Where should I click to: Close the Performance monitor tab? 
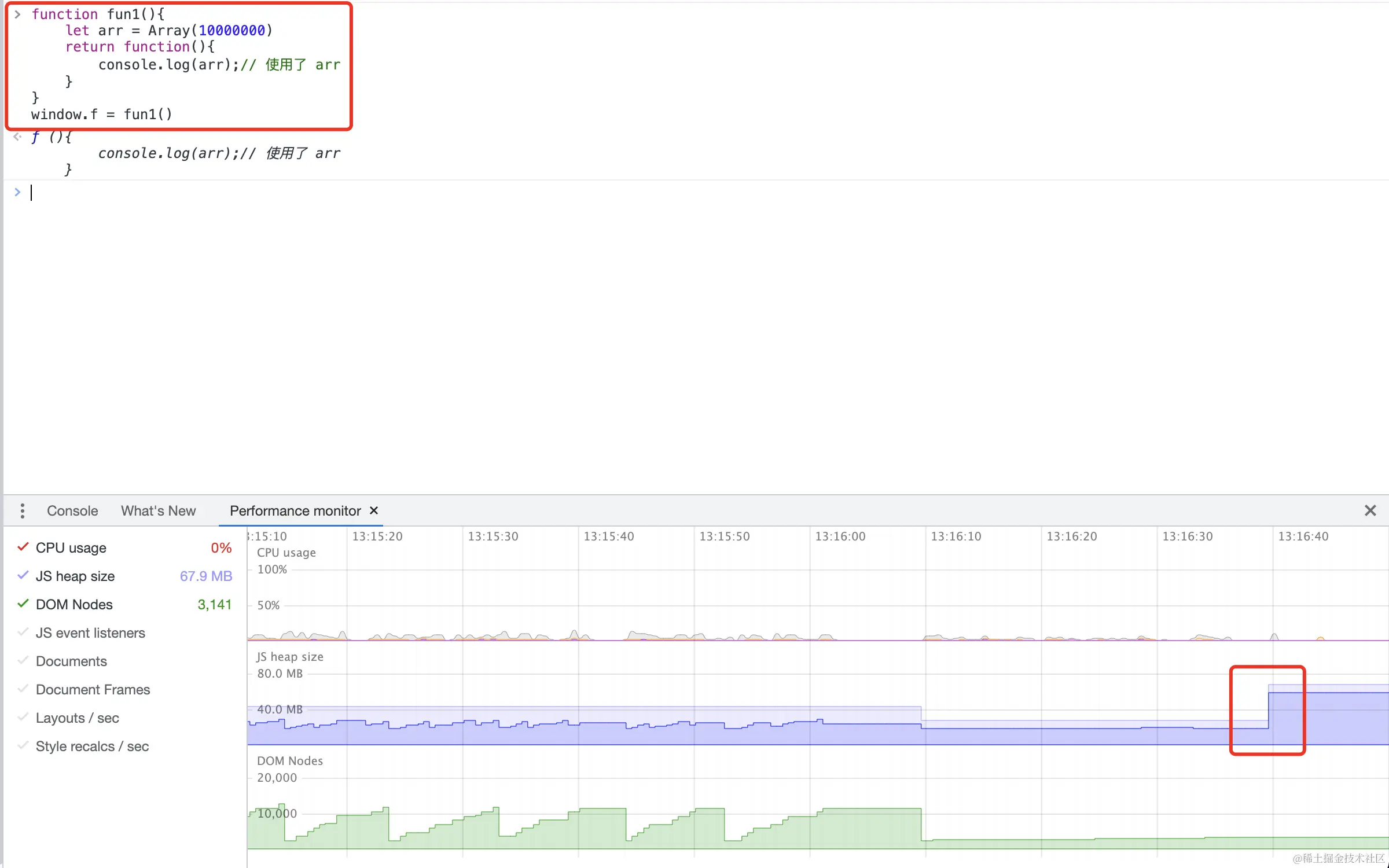[x=374, y=510]
